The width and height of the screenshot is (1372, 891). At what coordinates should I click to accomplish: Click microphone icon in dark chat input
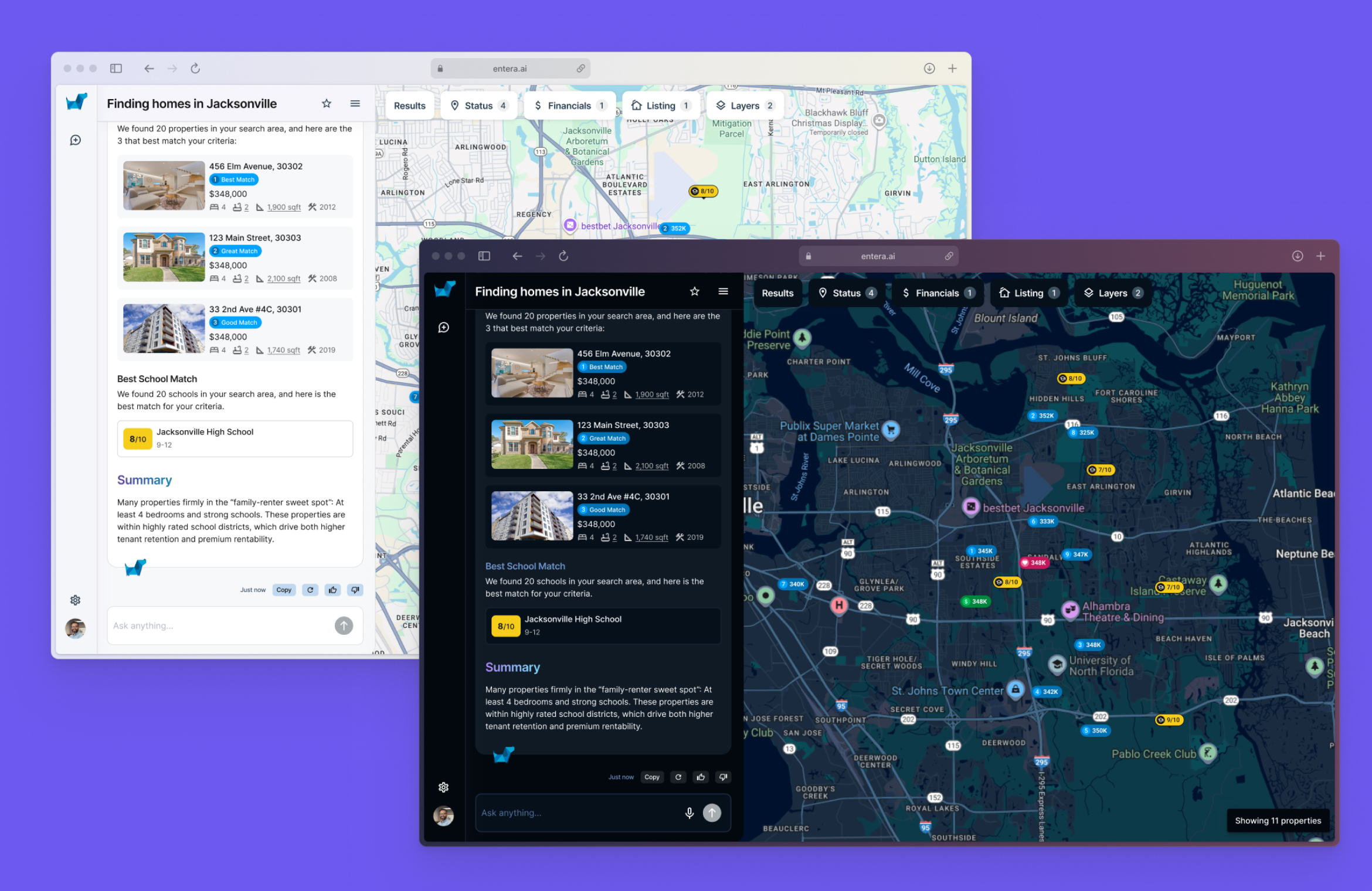[690, 813]
